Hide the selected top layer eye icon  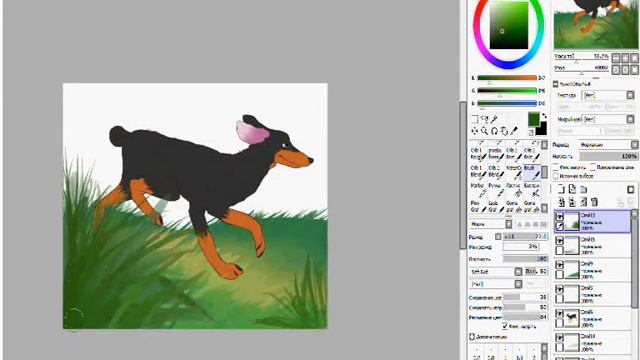coord(560,217)
